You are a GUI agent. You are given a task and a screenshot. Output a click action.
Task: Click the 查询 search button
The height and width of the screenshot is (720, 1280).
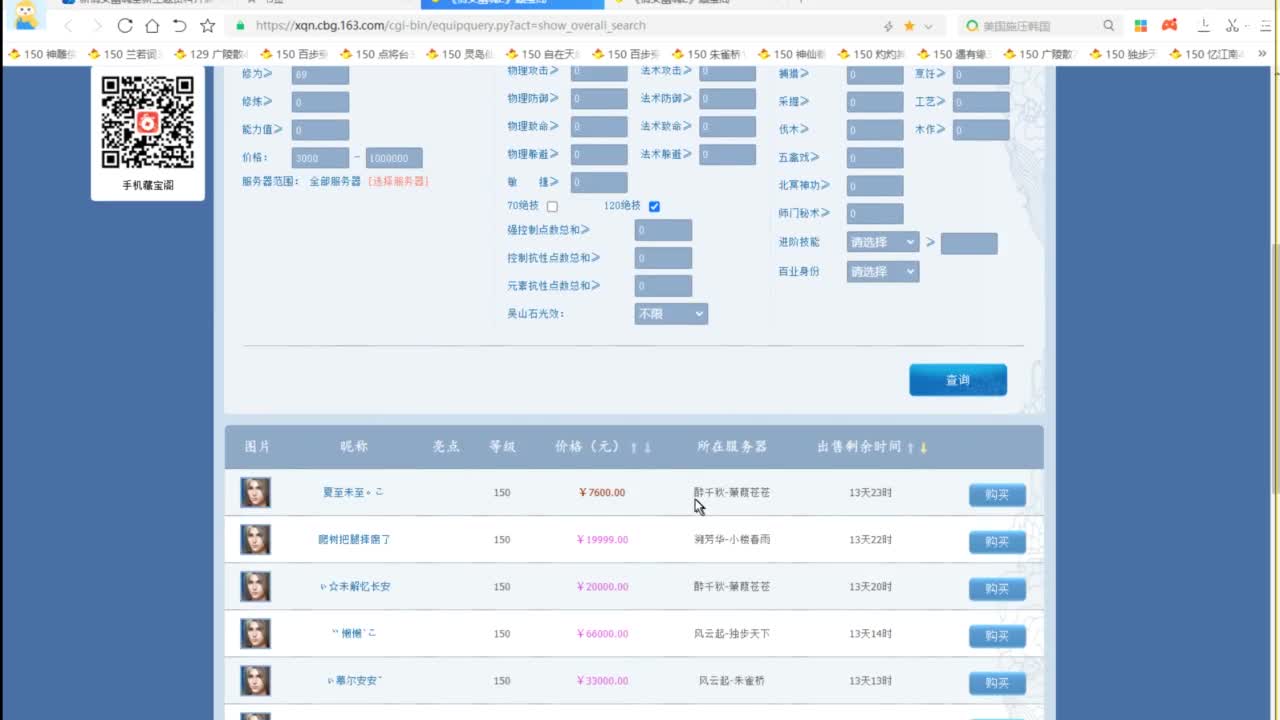click(957, 380)
